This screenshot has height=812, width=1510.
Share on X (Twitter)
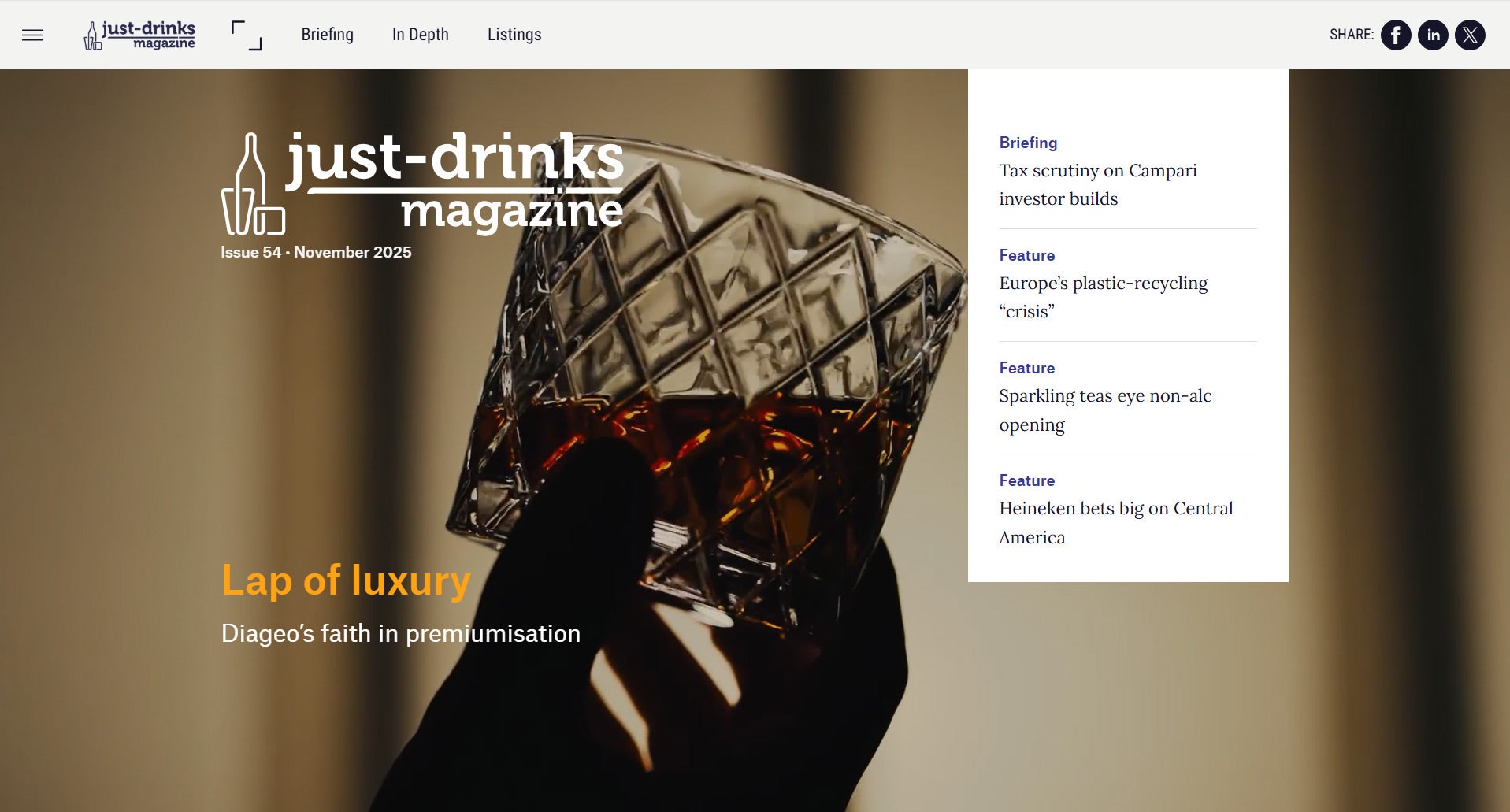click(x=1469, y=35)
